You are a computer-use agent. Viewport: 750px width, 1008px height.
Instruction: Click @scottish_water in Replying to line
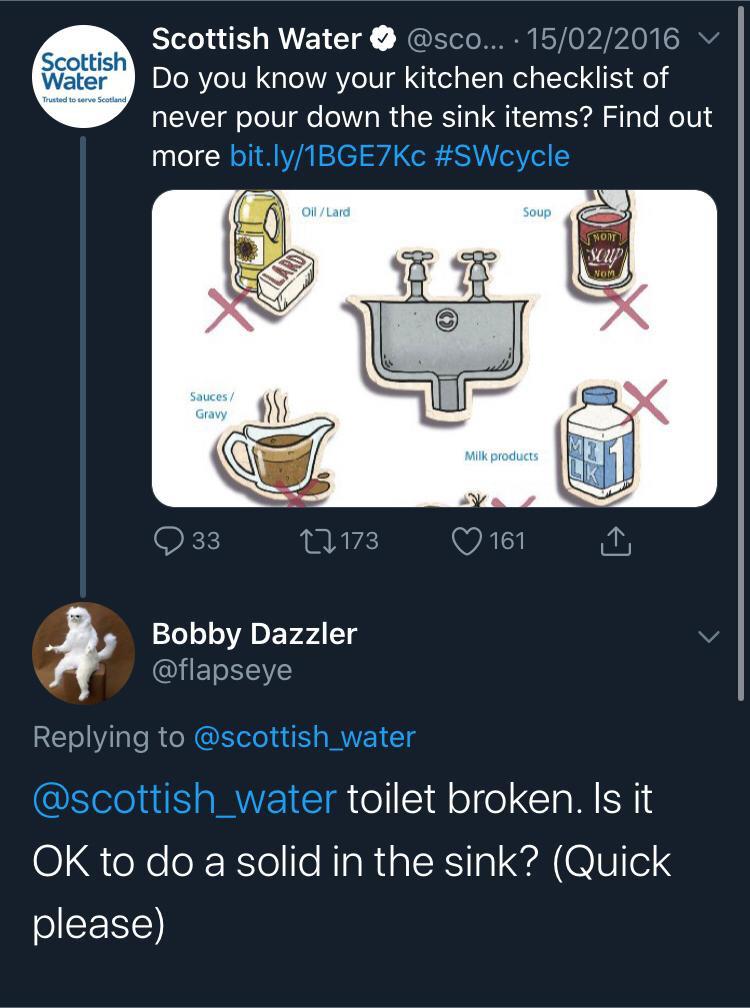point(303,737)
